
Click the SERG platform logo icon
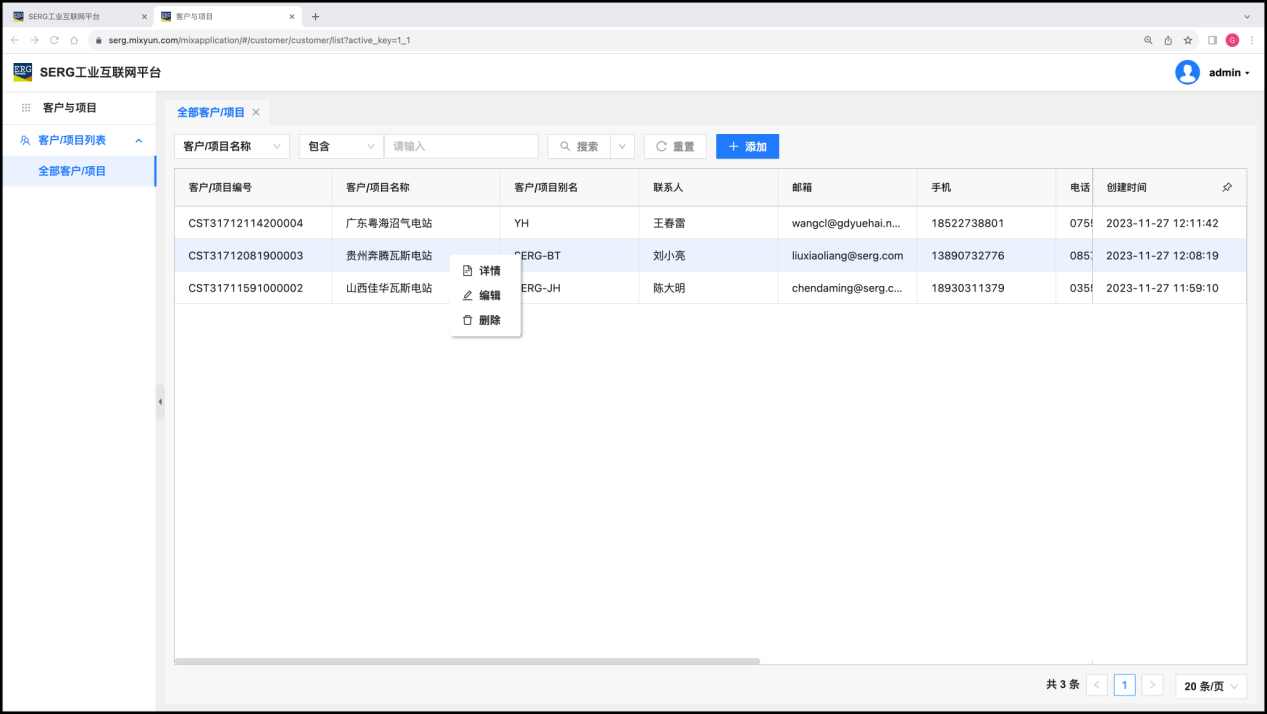pyautogui.click(x=22, y=72)
